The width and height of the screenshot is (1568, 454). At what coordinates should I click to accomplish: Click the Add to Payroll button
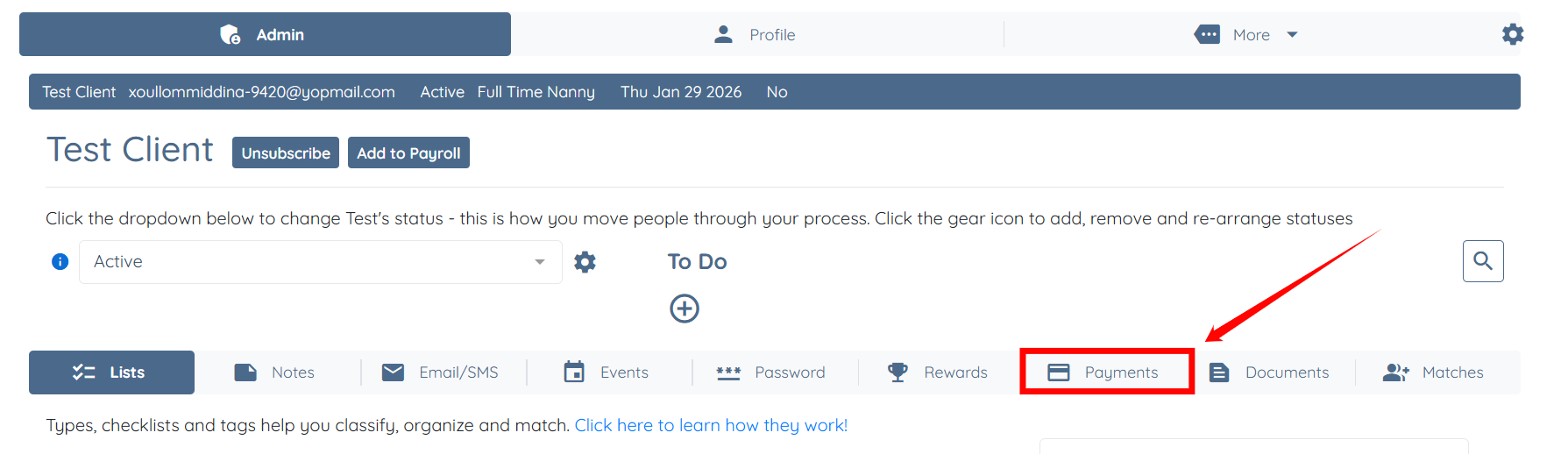408,153
